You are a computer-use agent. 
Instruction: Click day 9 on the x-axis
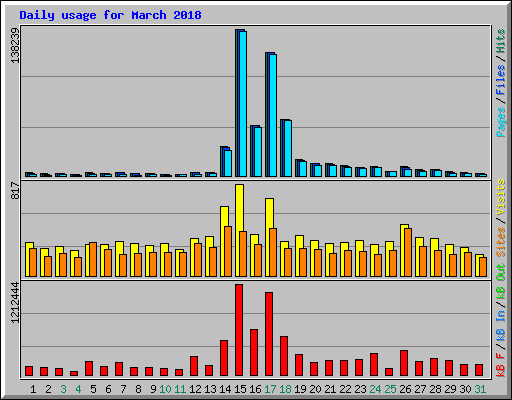coord(153,389)
